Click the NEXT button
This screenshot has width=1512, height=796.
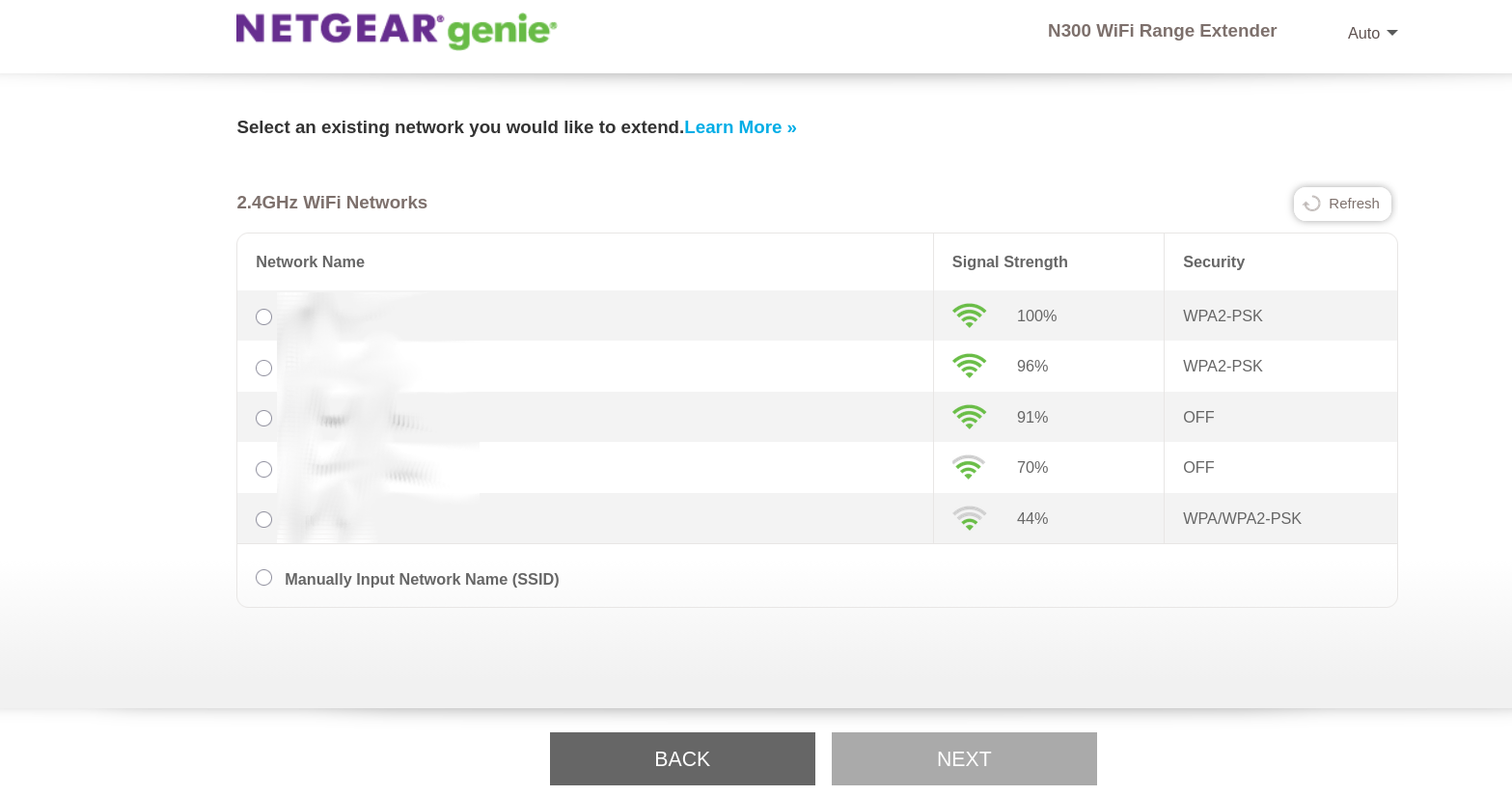(x=964, y=758)
